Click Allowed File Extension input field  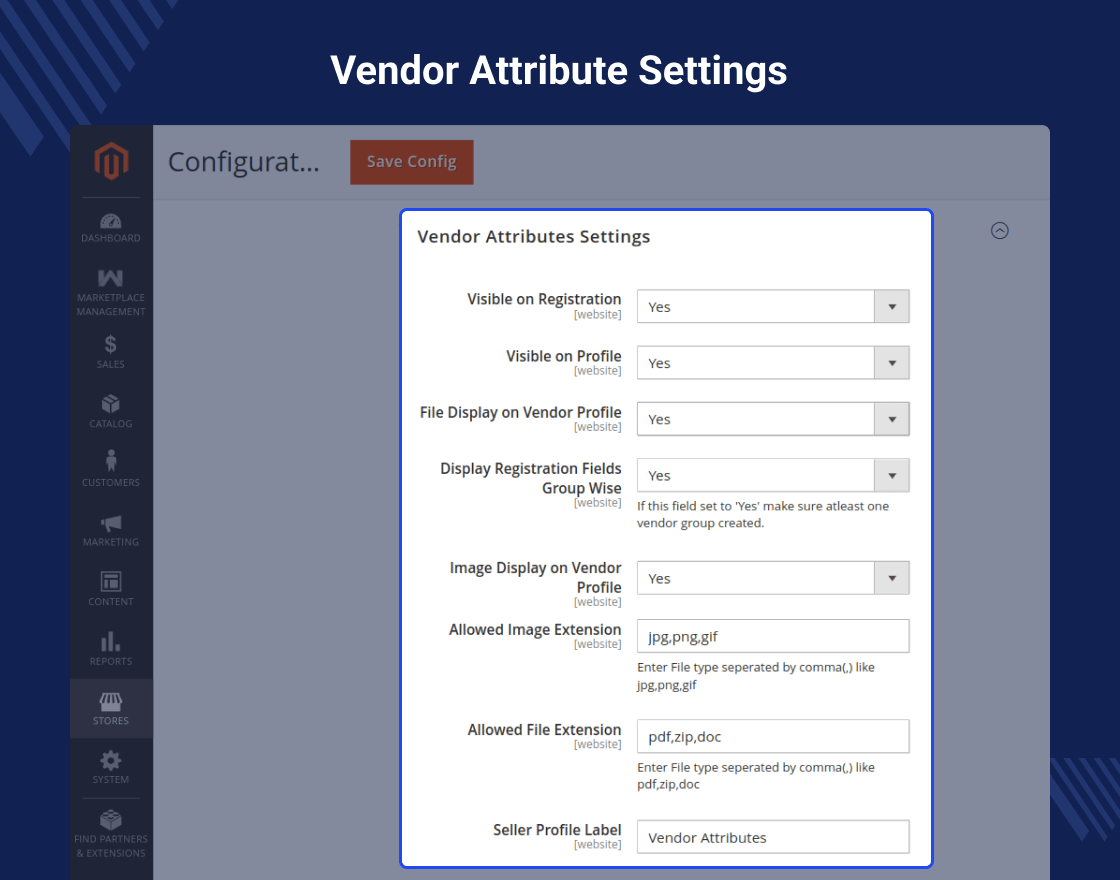[773, 736]
